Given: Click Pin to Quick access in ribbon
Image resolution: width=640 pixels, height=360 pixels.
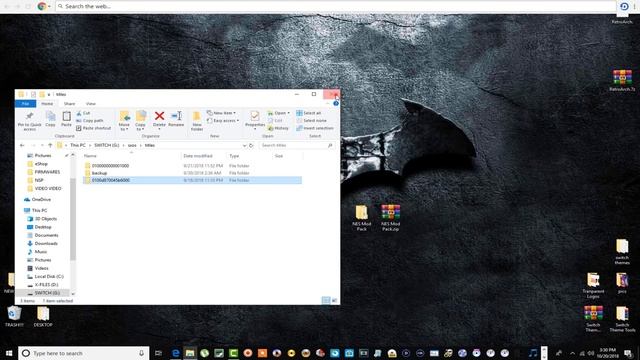Looking at the screenshot, I should coord(29,121).
